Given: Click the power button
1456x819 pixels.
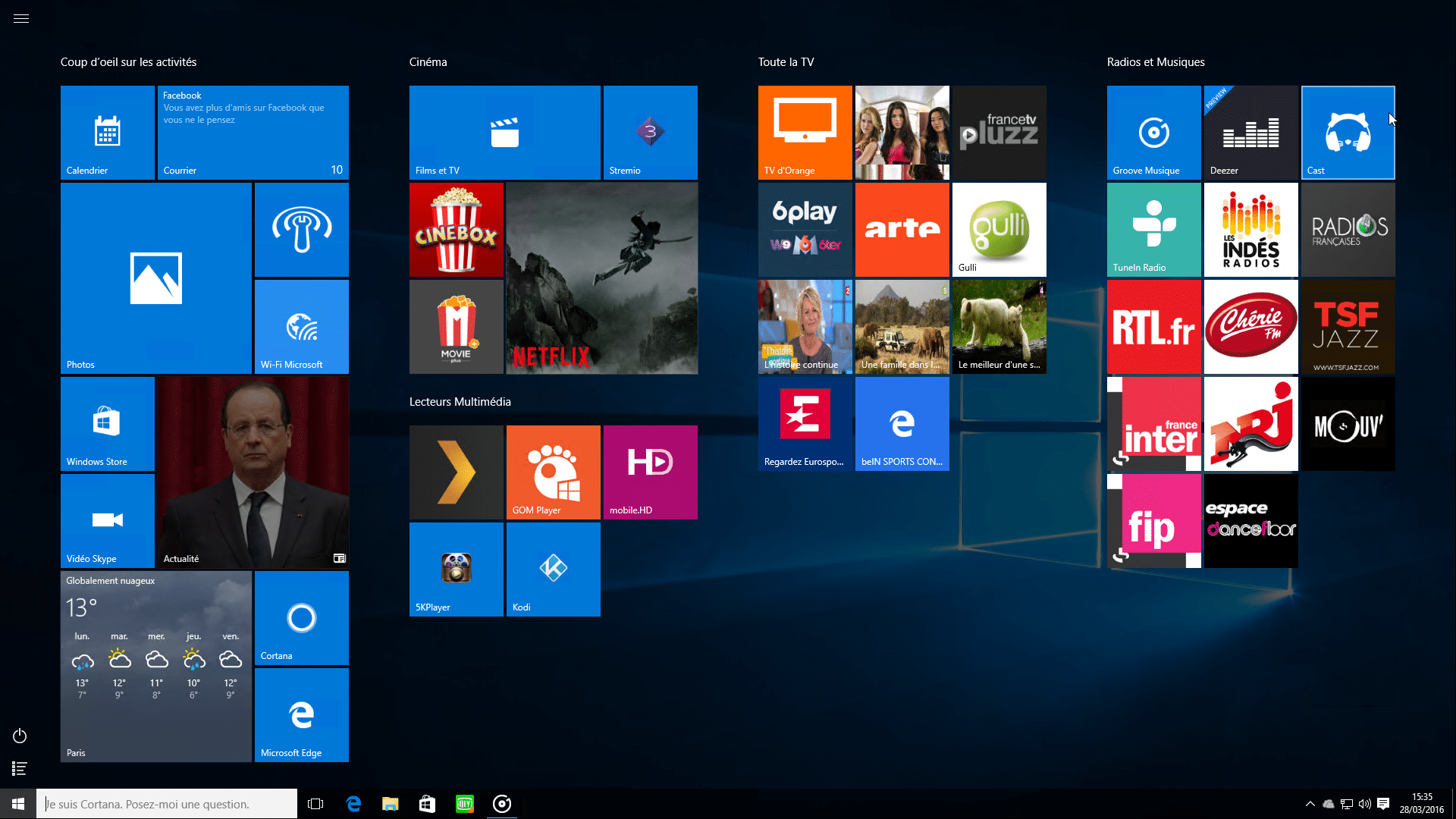Looking at the screenshot, I should click(x=19, y=735).
